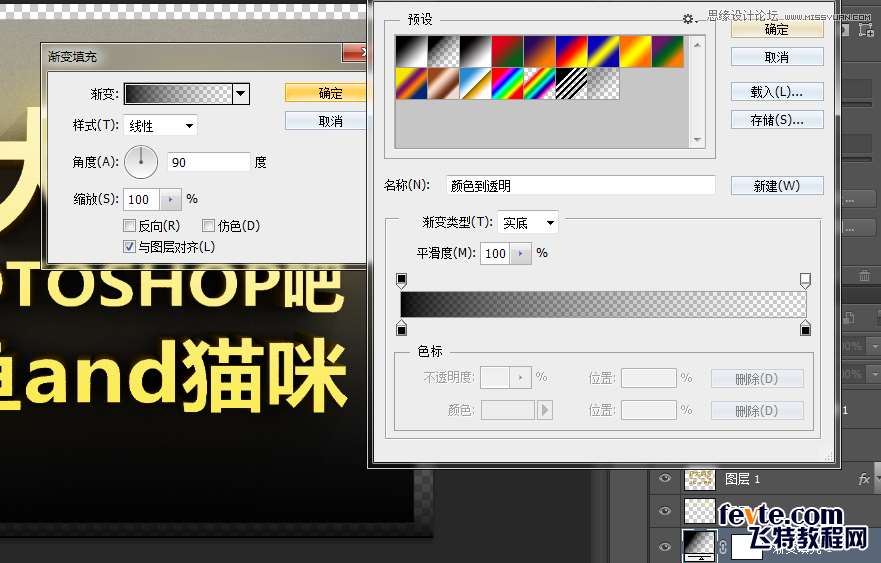Image resolution: width=881 pixels, height=563 pixels.
Task: Pick the copper gradient preset
Action: 443,84
